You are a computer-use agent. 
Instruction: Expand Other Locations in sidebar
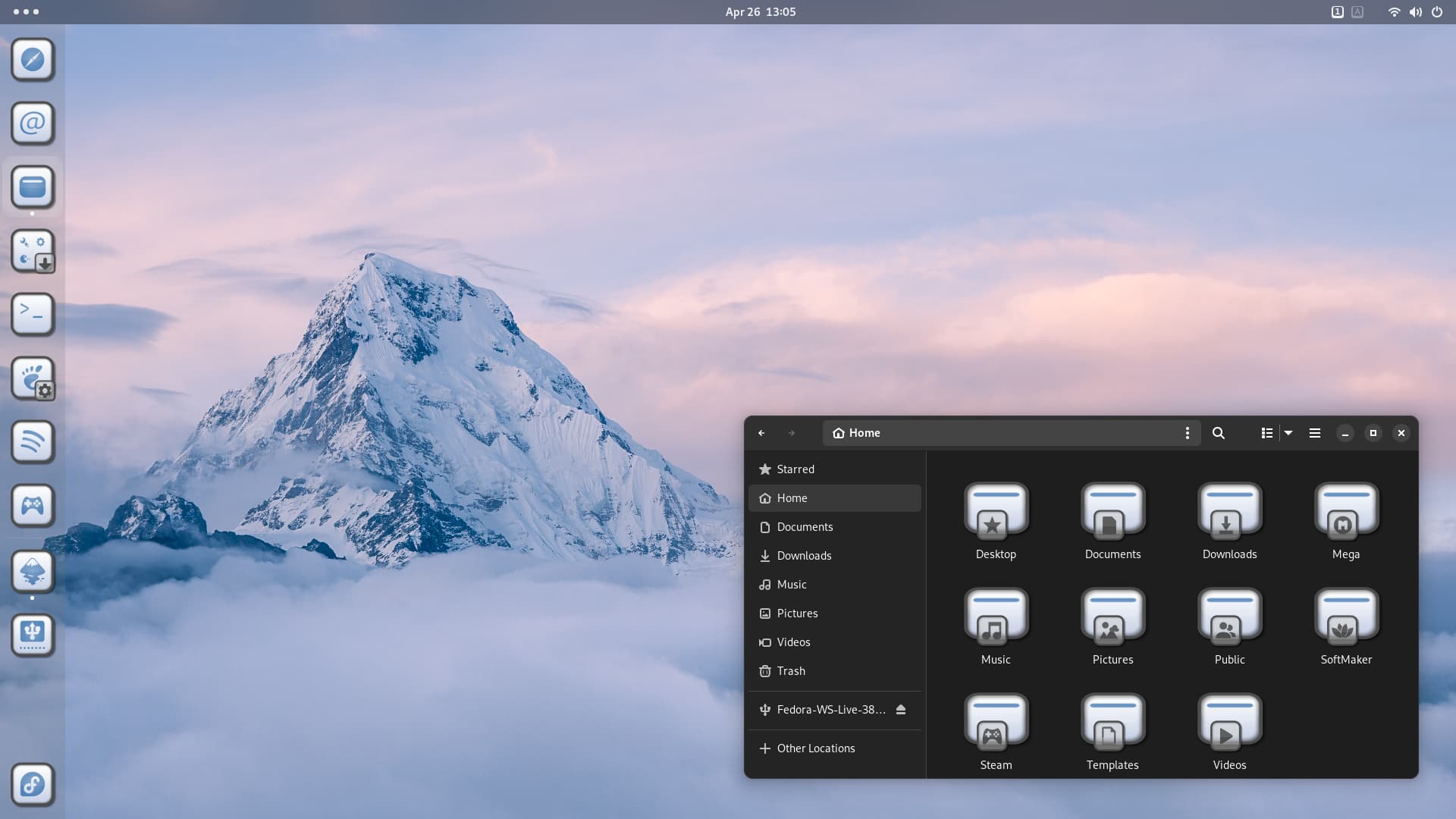point(815,748)
